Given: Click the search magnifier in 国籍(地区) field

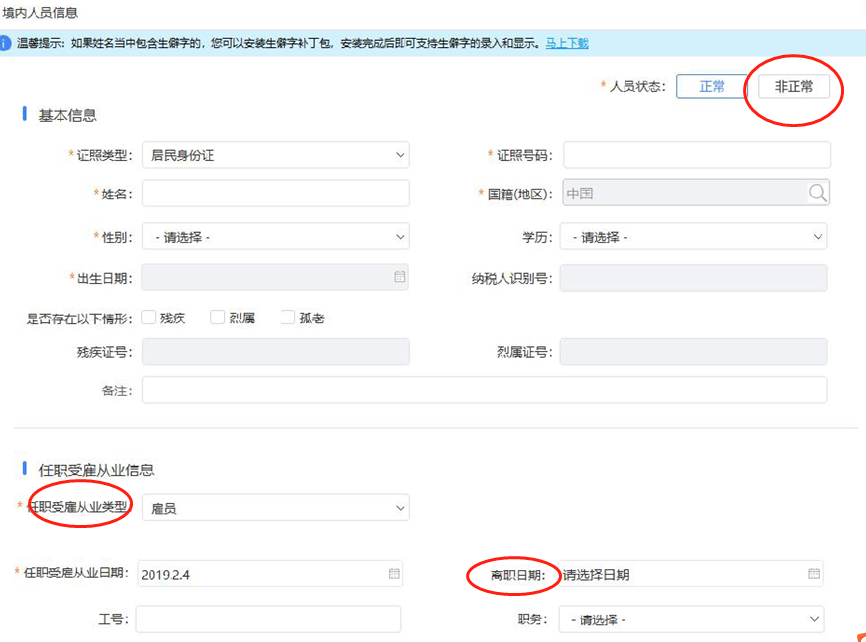Looking at the screenshot, I should click(817, 193).
